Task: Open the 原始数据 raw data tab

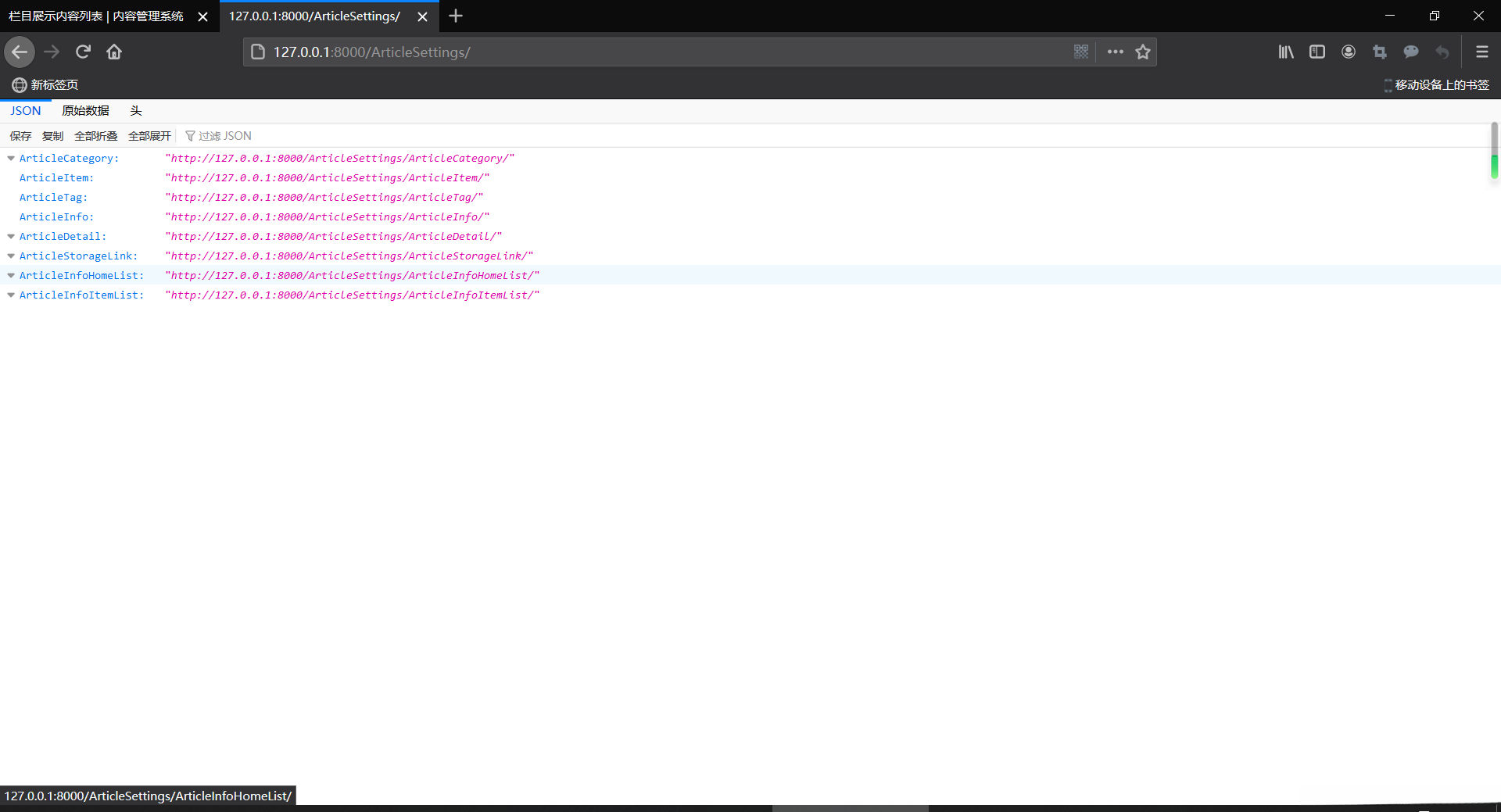Action: [x=86, y=111]
